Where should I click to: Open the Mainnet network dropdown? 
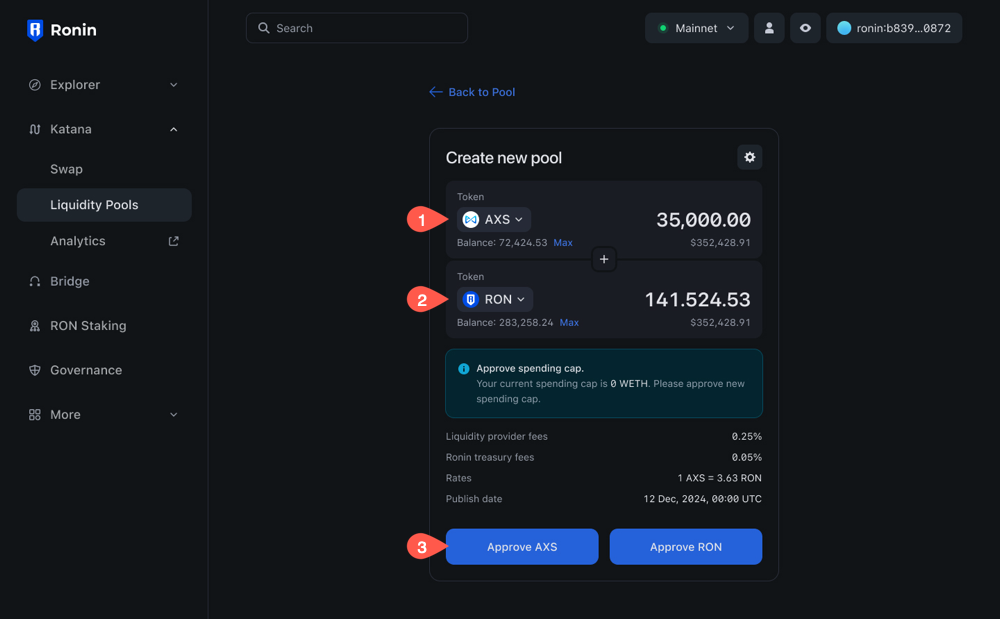697,28
